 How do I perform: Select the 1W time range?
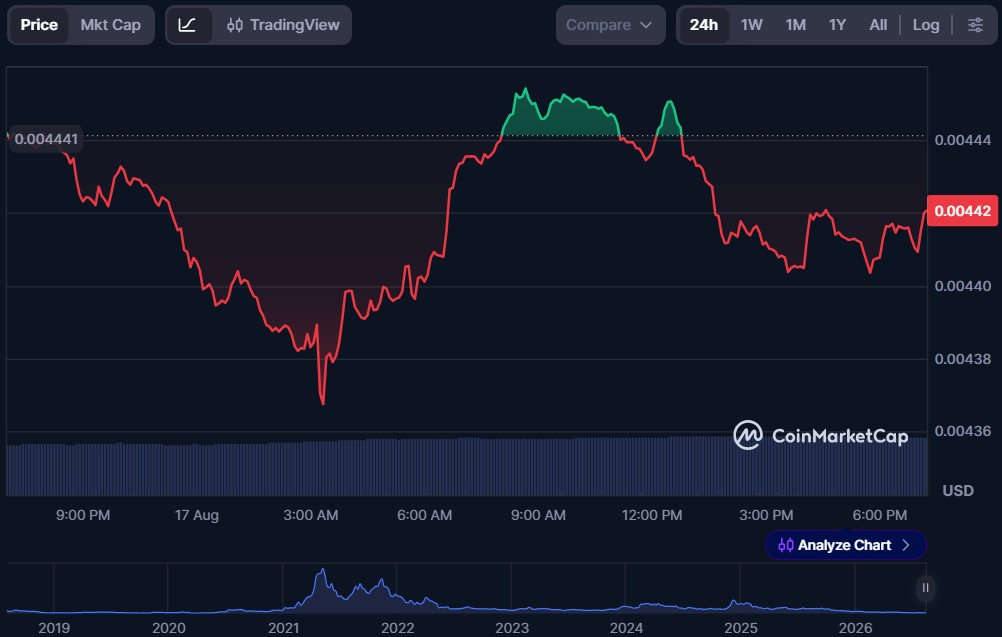(x=752, y=25)
